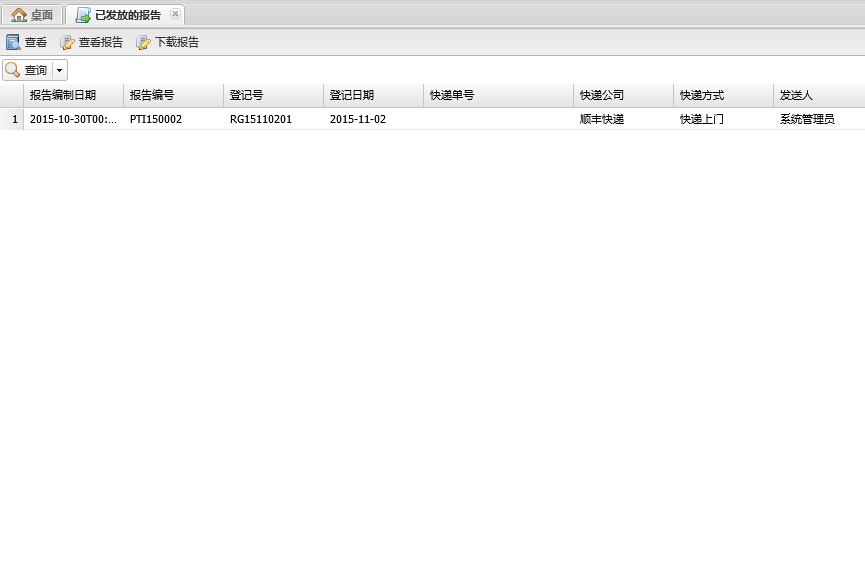
Task: Click the 登记号 column header
Action: (247, 95)
